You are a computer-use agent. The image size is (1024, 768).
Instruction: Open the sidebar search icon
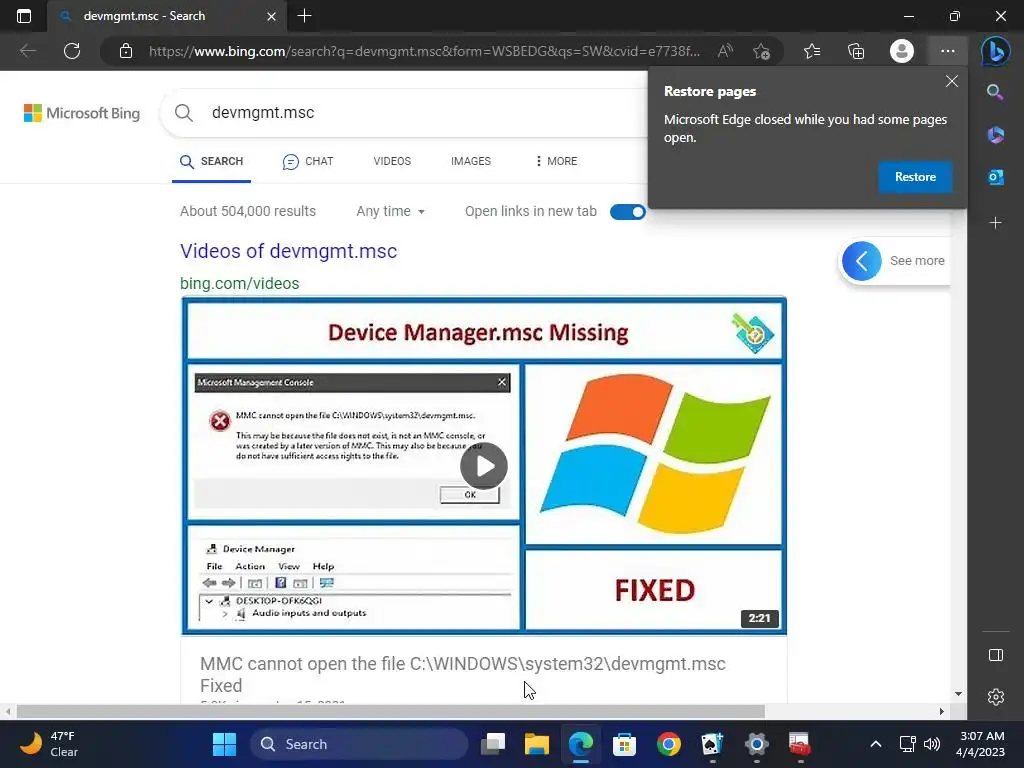coord(995,92)
